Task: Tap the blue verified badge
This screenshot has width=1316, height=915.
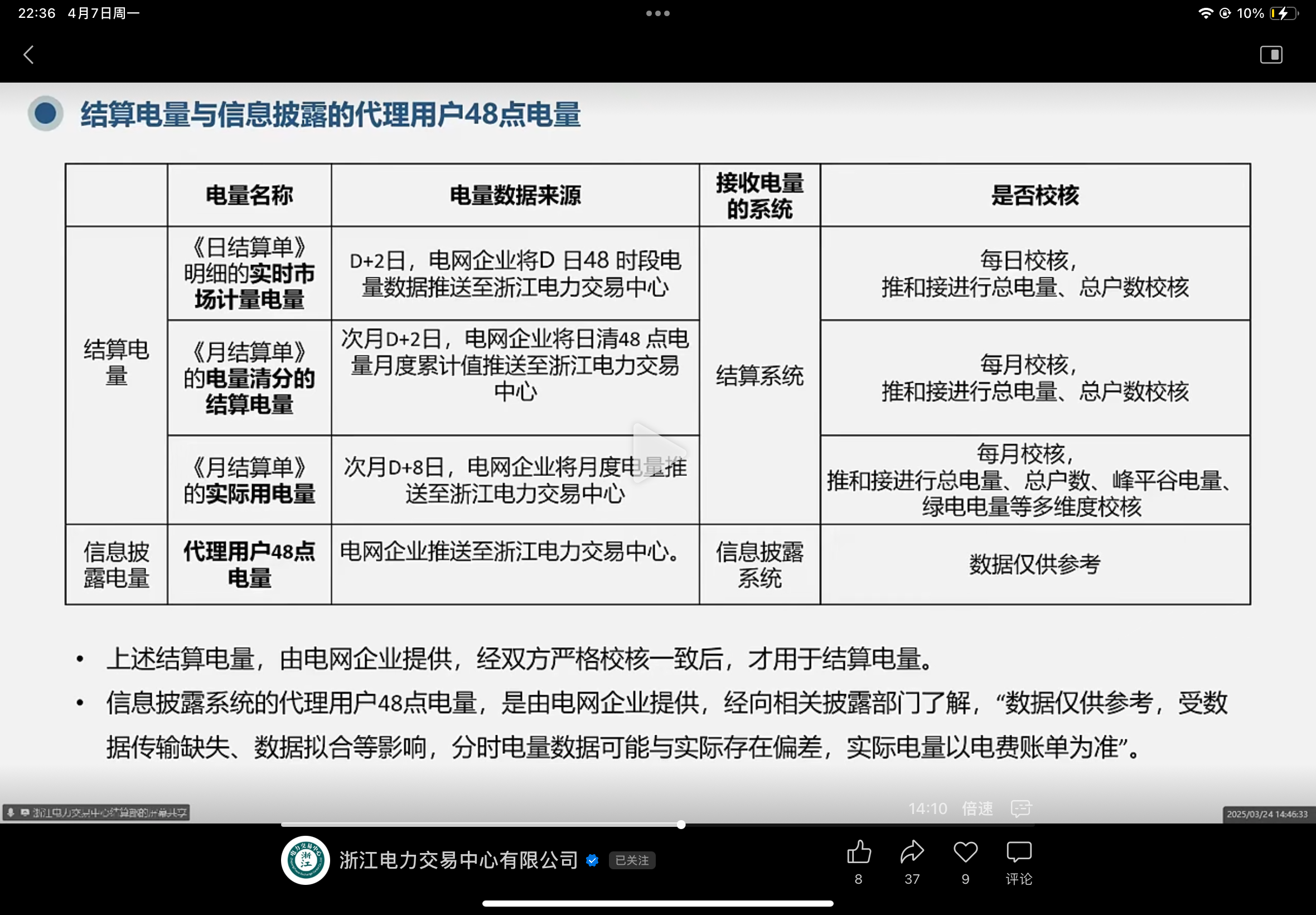Action: tap(592, 860)
